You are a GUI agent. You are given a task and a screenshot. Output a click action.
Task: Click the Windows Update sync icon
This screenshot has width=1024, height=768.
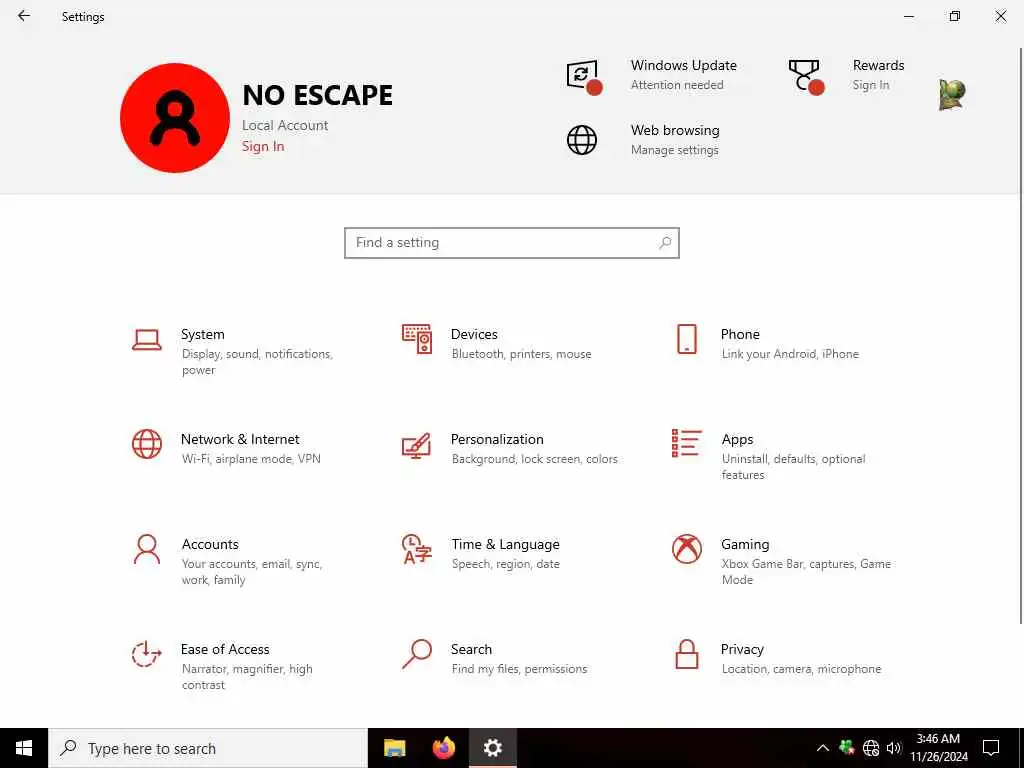point(583,77)
